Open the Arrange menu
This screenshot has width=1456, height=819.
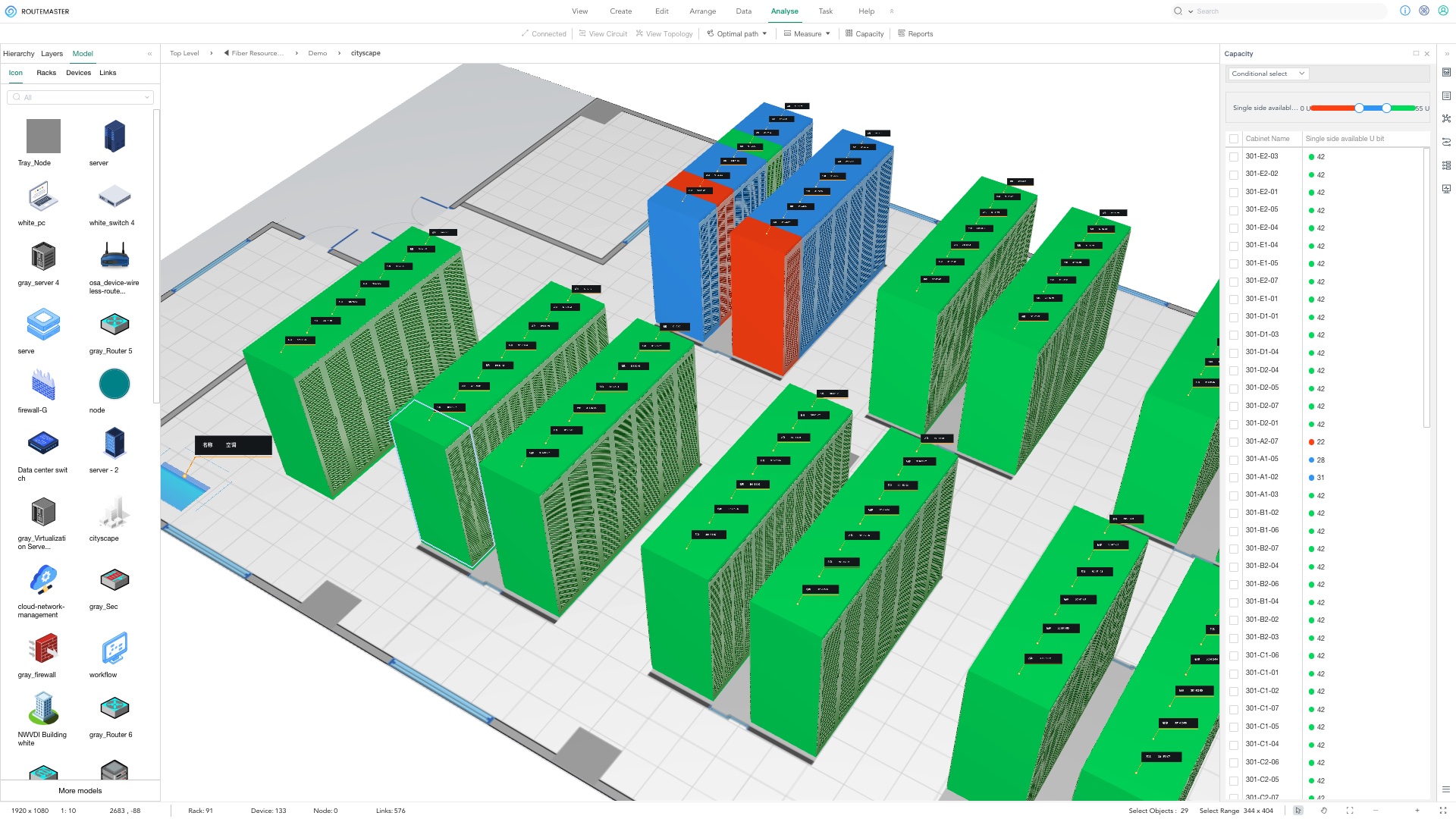click(702, 11)
